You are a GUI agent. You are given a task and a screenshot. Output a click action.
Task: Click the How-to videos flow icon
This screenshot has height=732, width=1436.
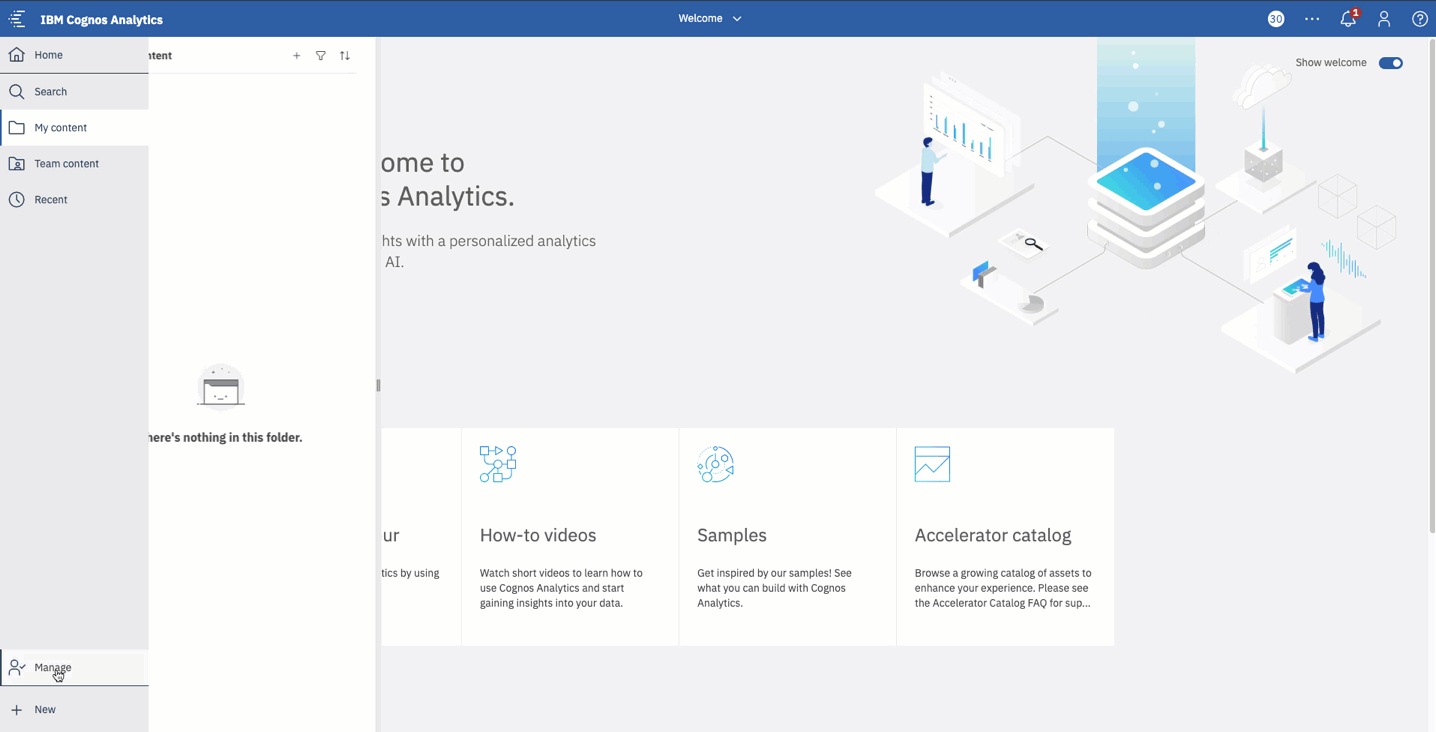coord(498,465)
